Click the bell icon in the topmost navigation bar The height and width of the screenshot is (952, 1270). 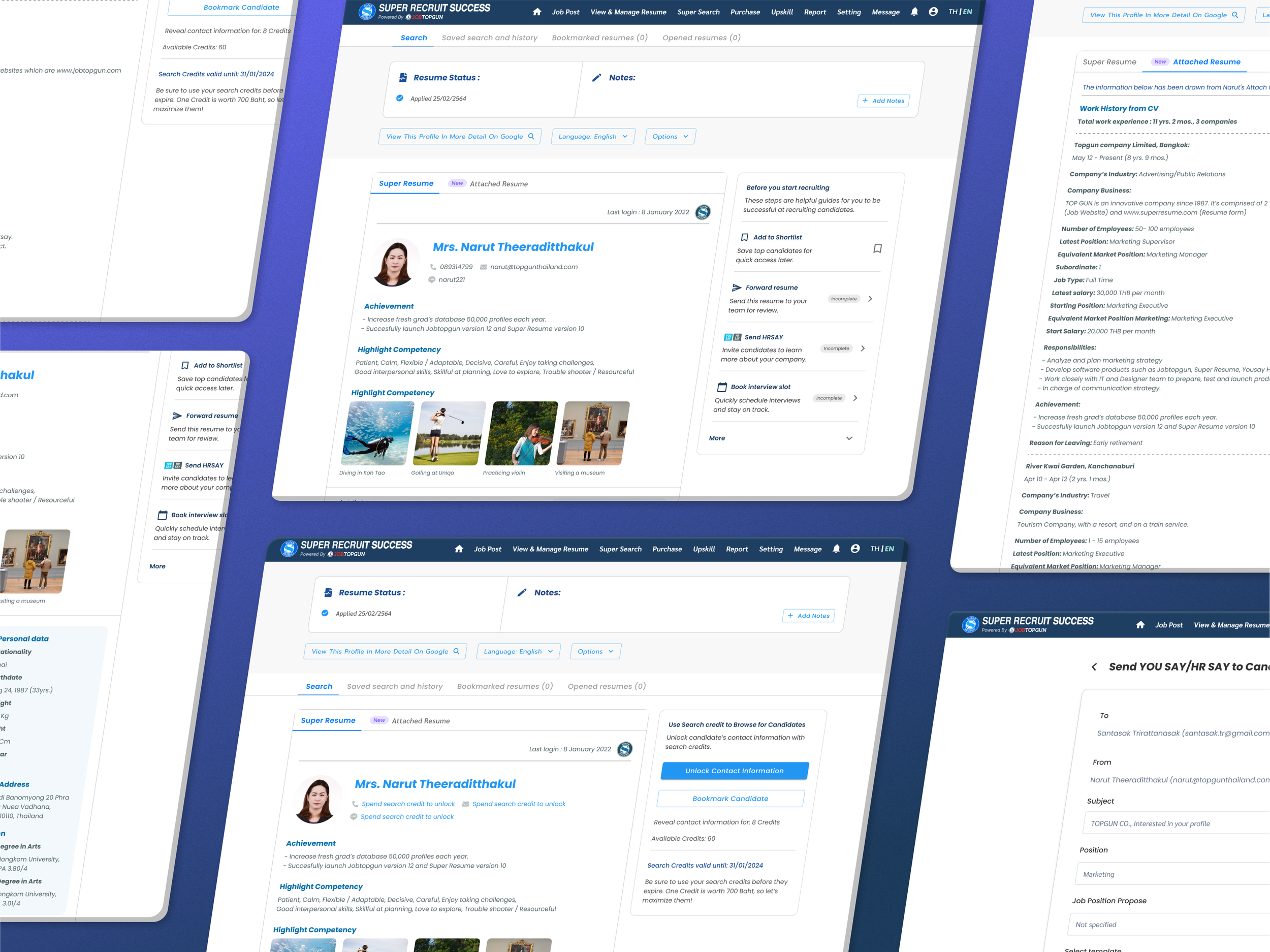pos(914,12)
